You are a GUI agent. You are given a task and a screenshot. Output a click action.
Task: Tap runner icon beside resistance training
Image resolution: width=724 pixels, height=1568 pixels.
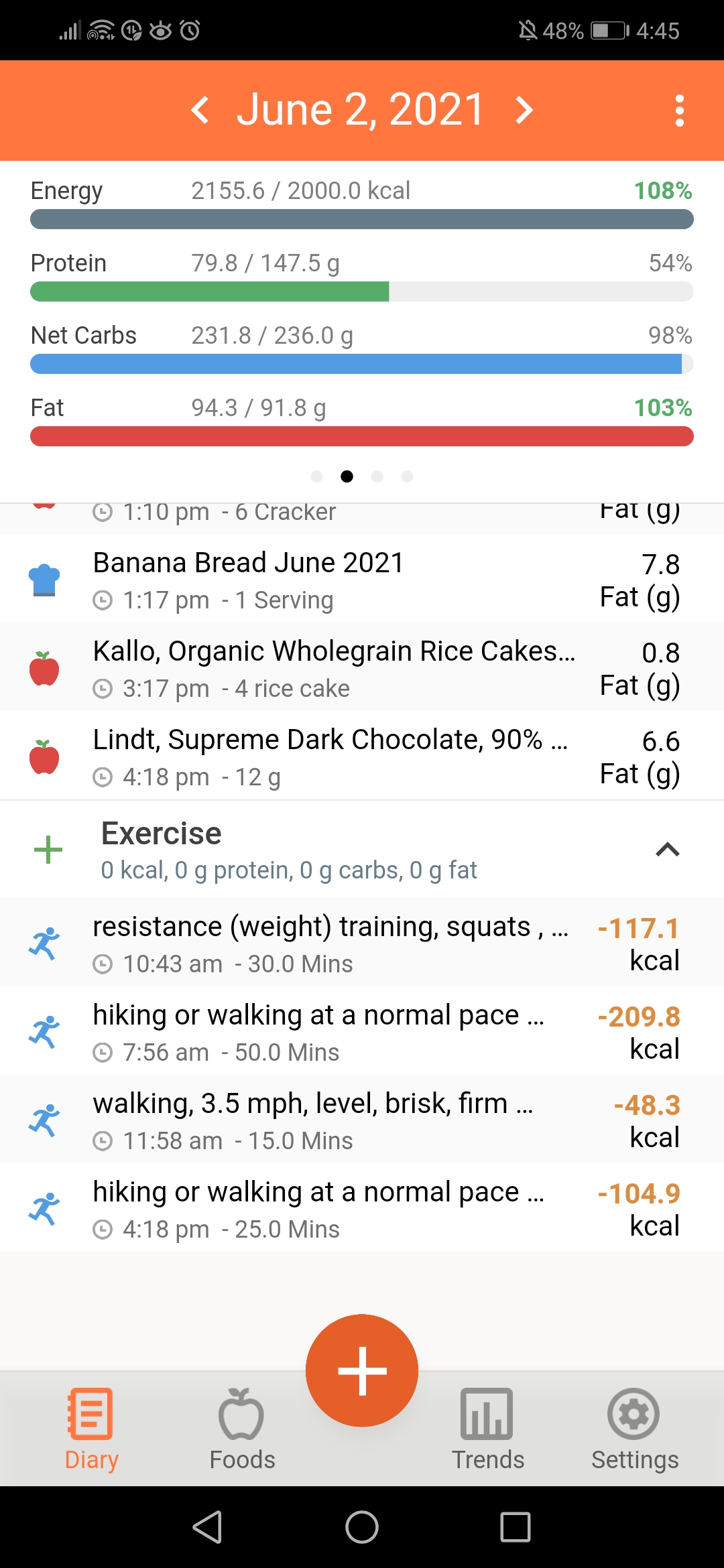44,943
